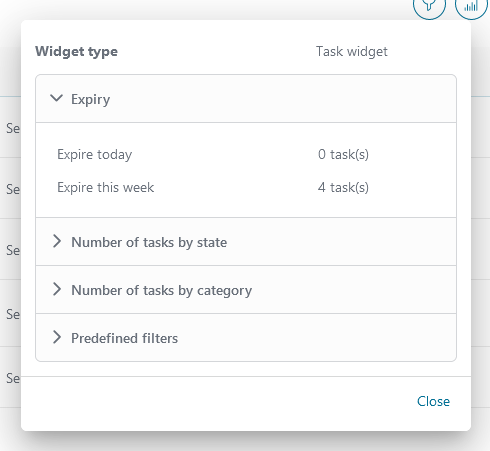Click the dimmed backdrop below the dialog
Screen dimensions: 490x451
click(x=245, y=442)
